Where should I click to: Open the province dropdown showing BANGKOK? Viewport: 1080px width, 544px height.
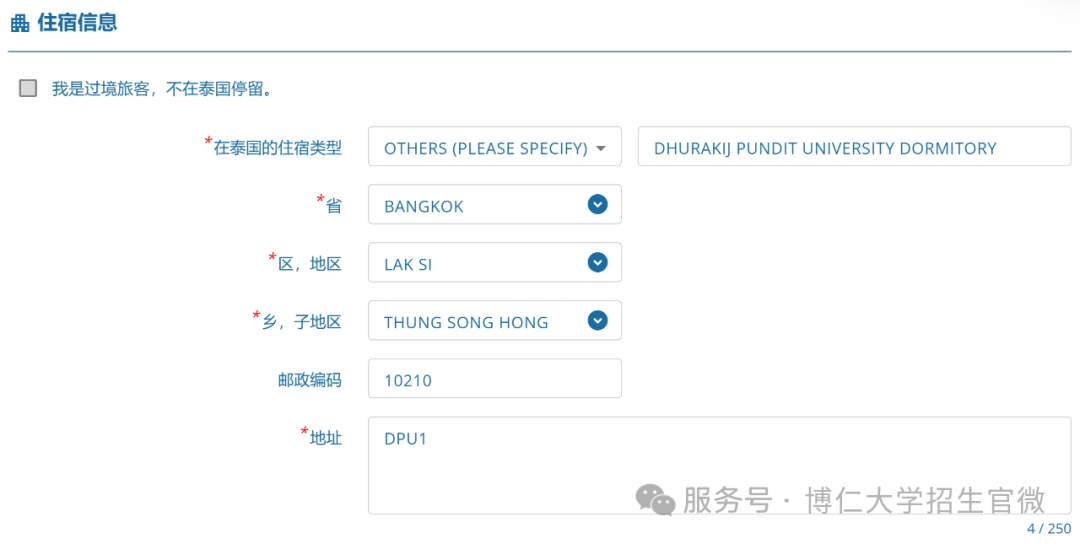pyautogui.click(x=495, y=204)
